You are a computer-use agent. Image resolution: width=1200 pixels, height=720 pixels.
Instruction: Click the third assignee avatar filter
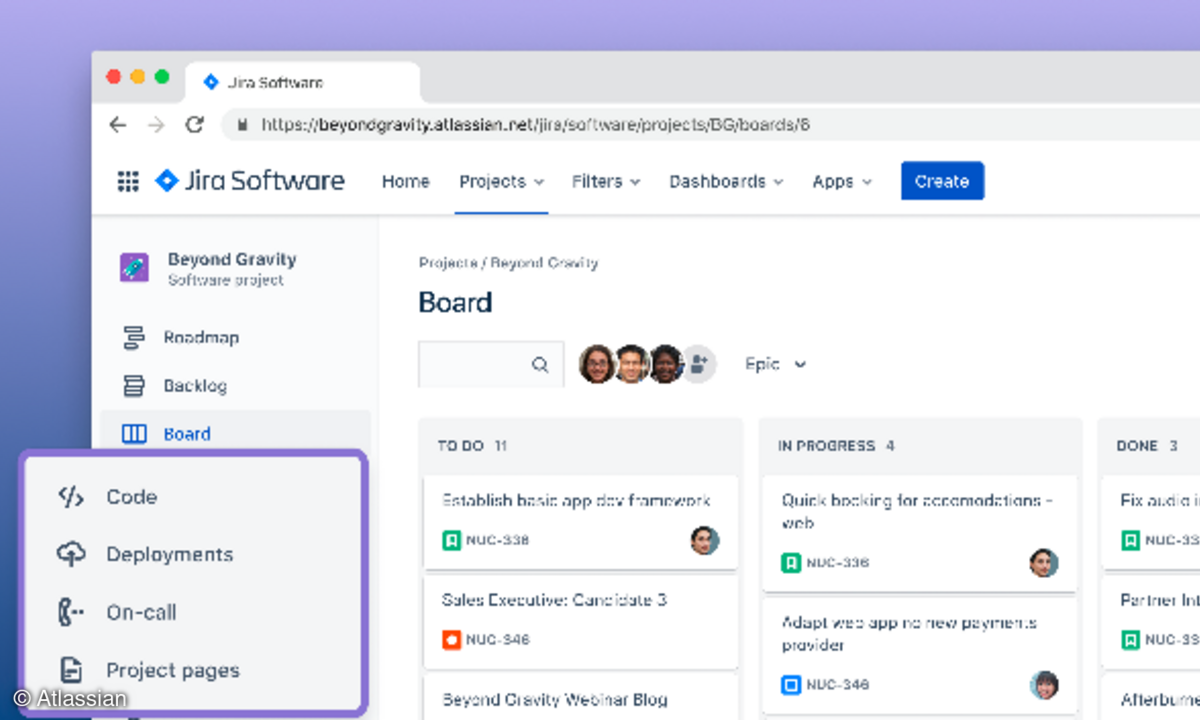[666, 364]
